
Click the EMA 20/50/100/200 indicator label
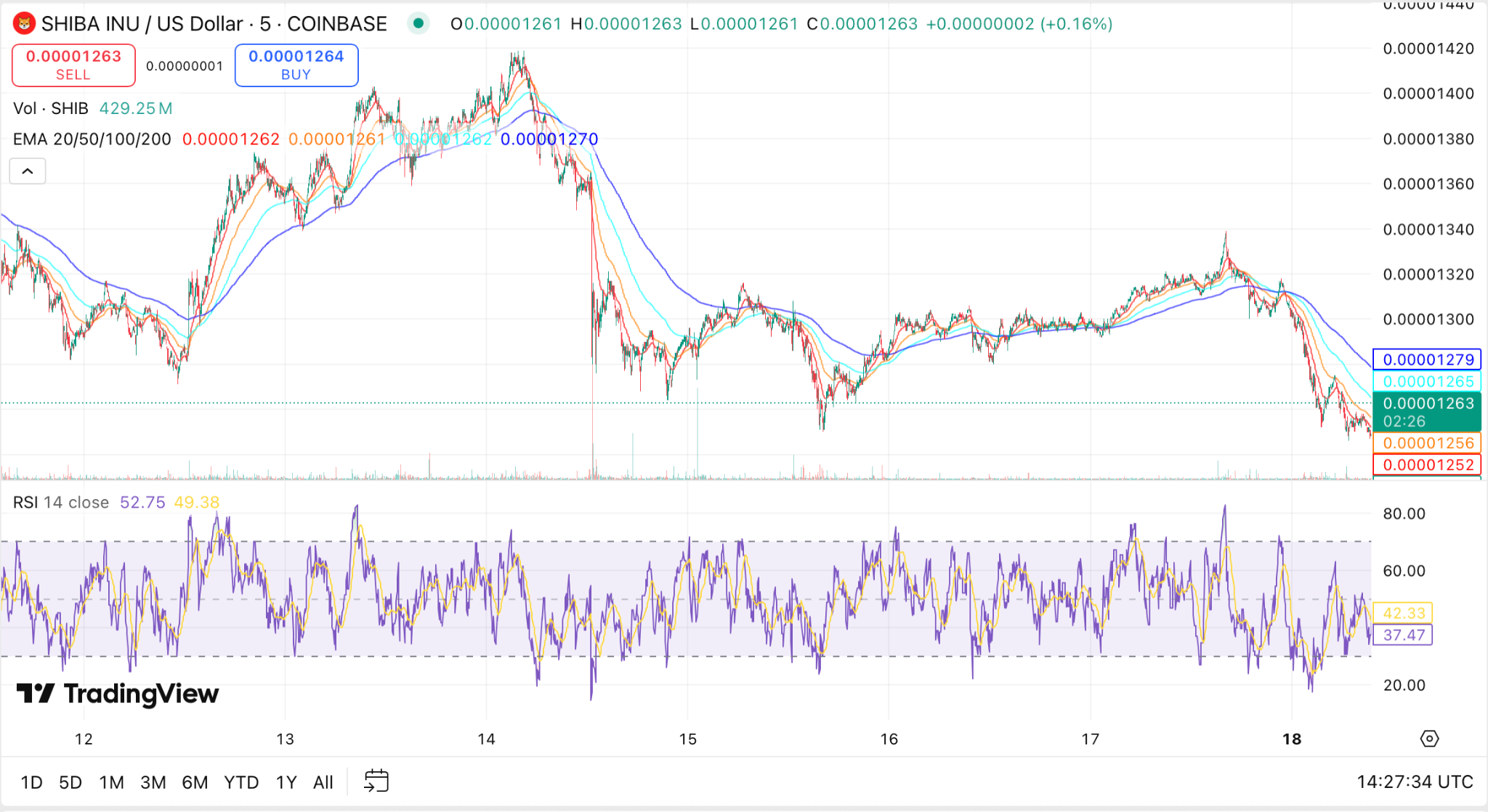[92, 139]
